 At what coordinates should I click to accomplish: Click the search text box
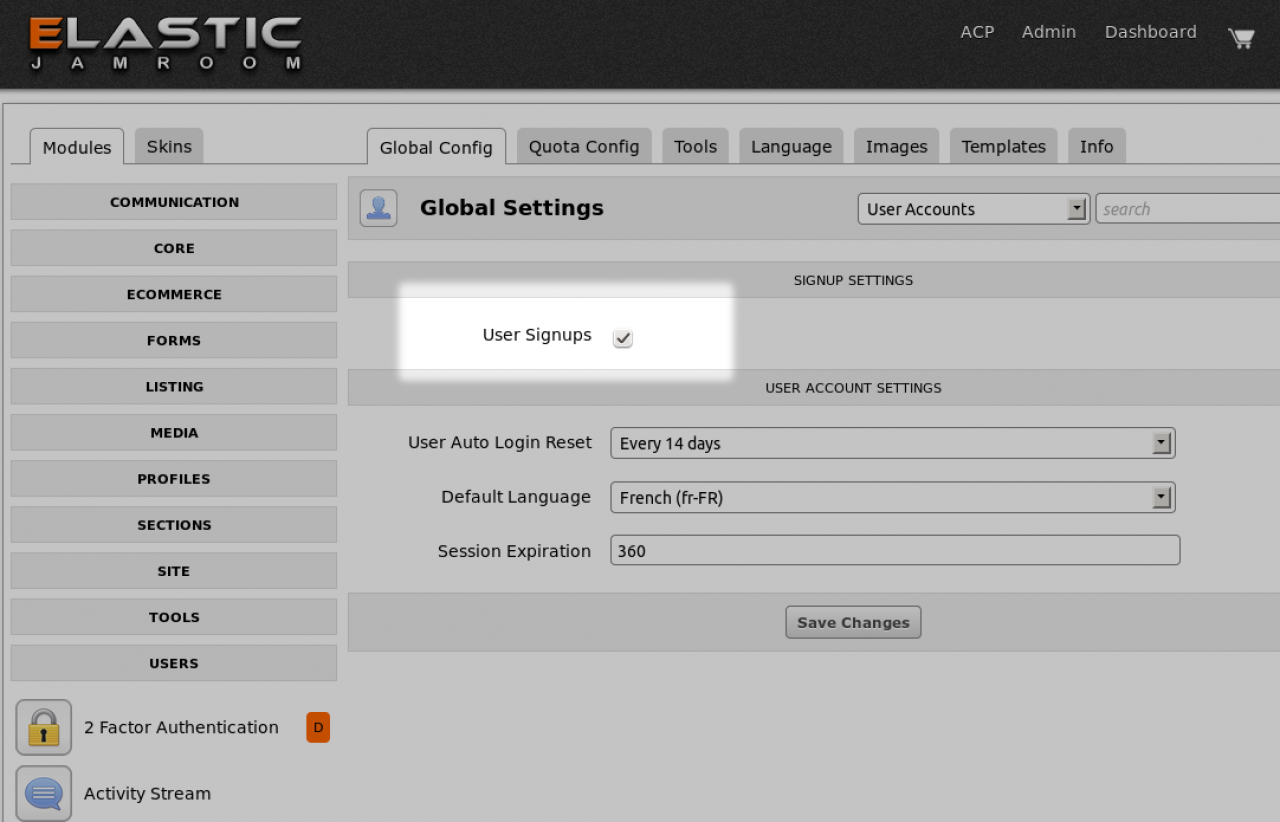[x=1187, y=209]
